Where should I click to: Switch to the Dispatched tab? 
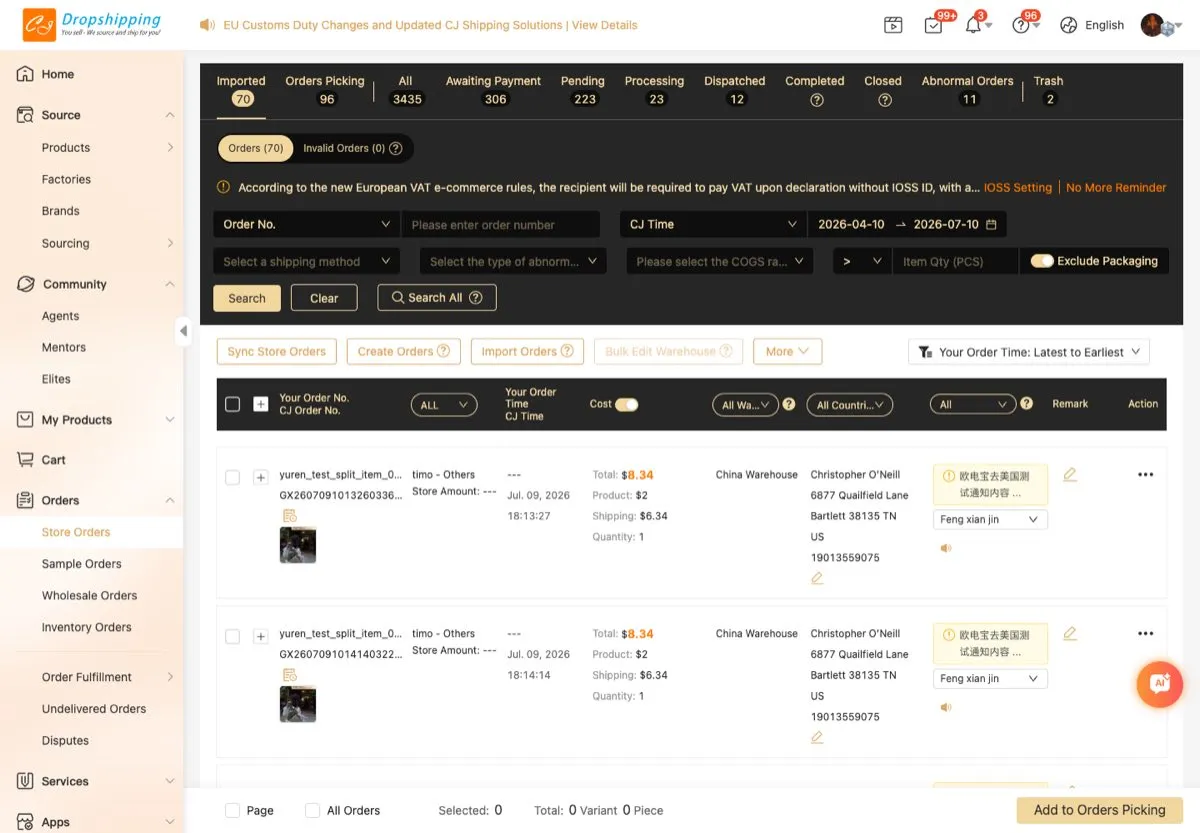tap(735, 90)
